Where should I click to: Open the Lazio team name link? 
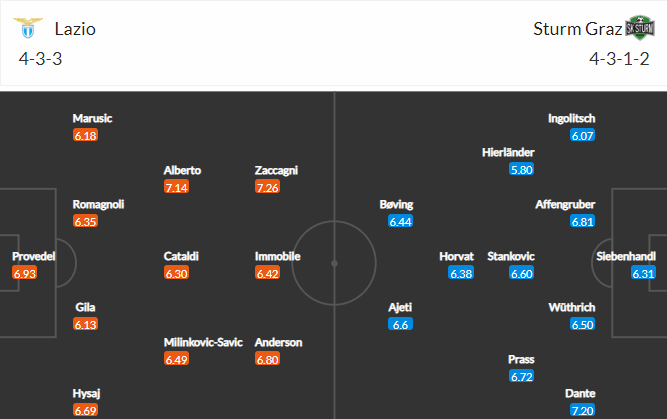pos(75,29)
